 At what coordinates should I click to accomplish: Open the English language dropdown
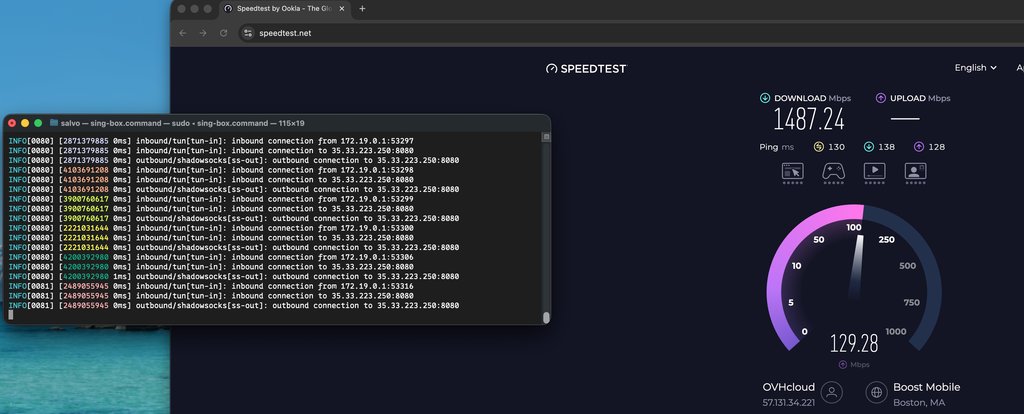(x=976, y=68)
